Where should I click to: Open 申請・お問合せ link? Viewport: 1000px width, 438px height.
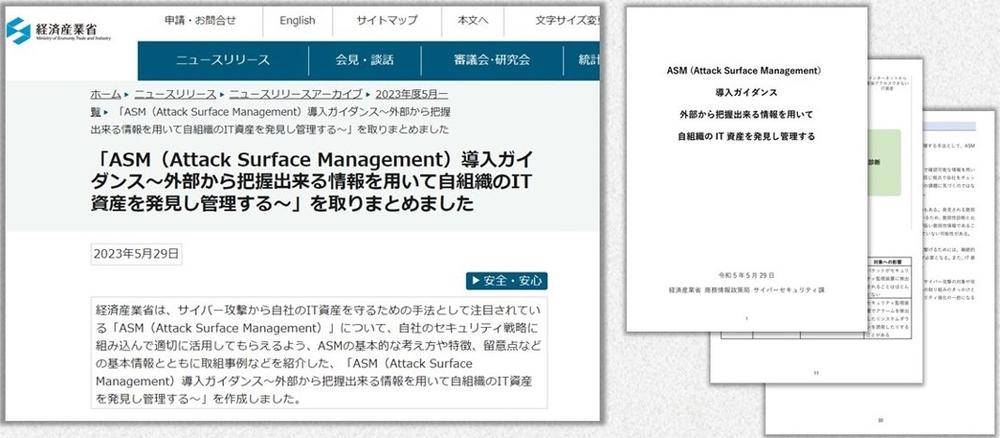(200, 20)
